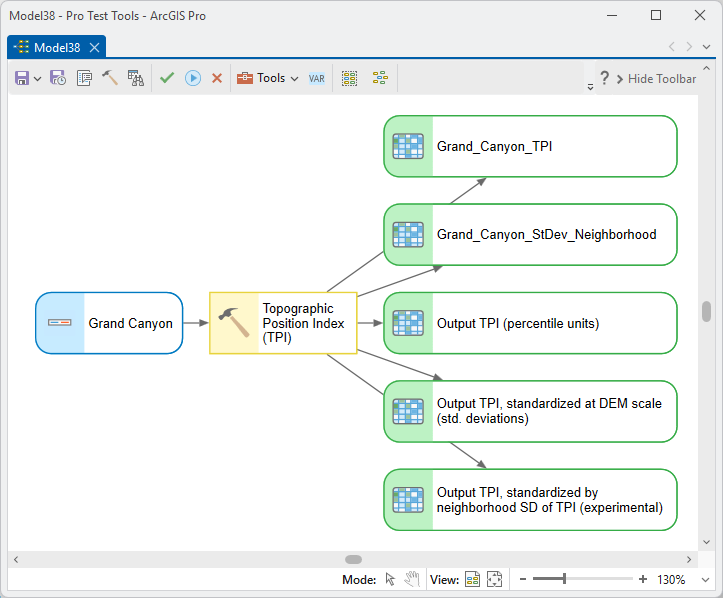
Task: Open the Tools toolbox menu
Action: pyautogui.click(x=267, y=78)
